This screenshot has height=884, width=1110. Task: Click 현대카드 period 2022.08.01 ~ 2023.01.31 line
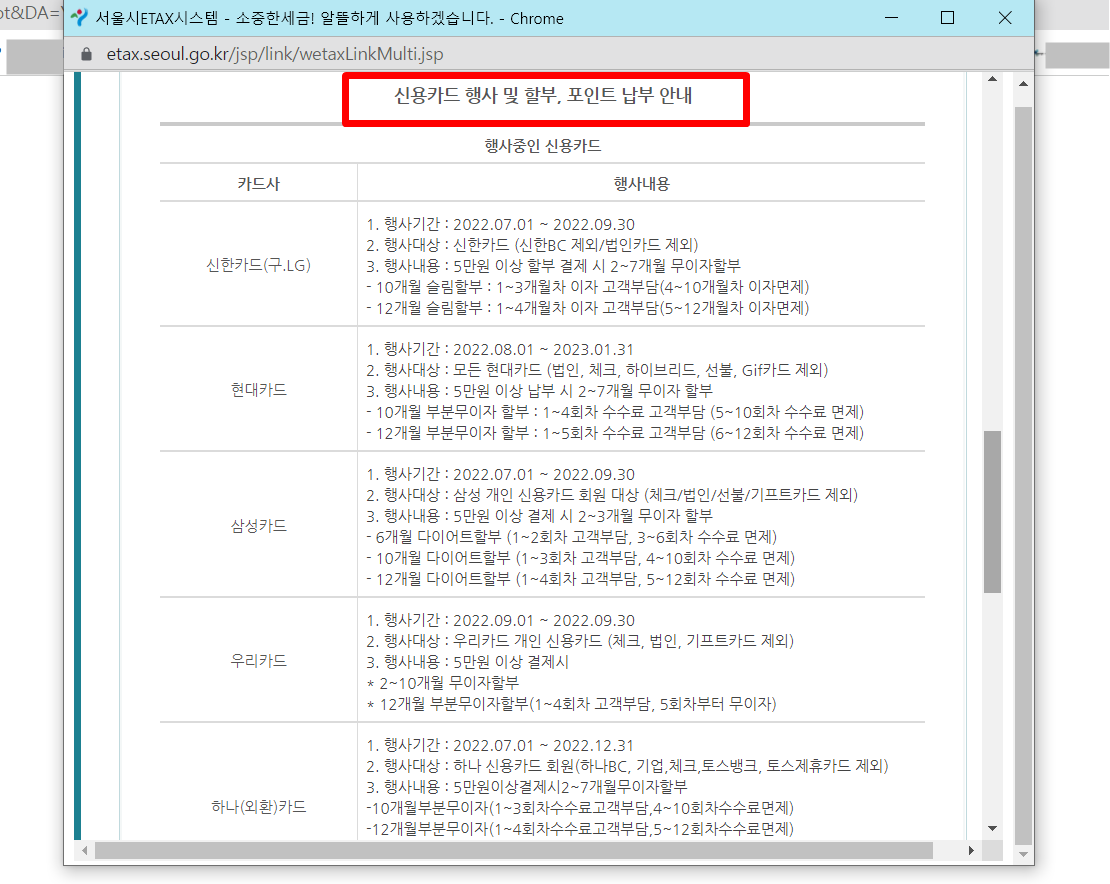tap(500, 350)
